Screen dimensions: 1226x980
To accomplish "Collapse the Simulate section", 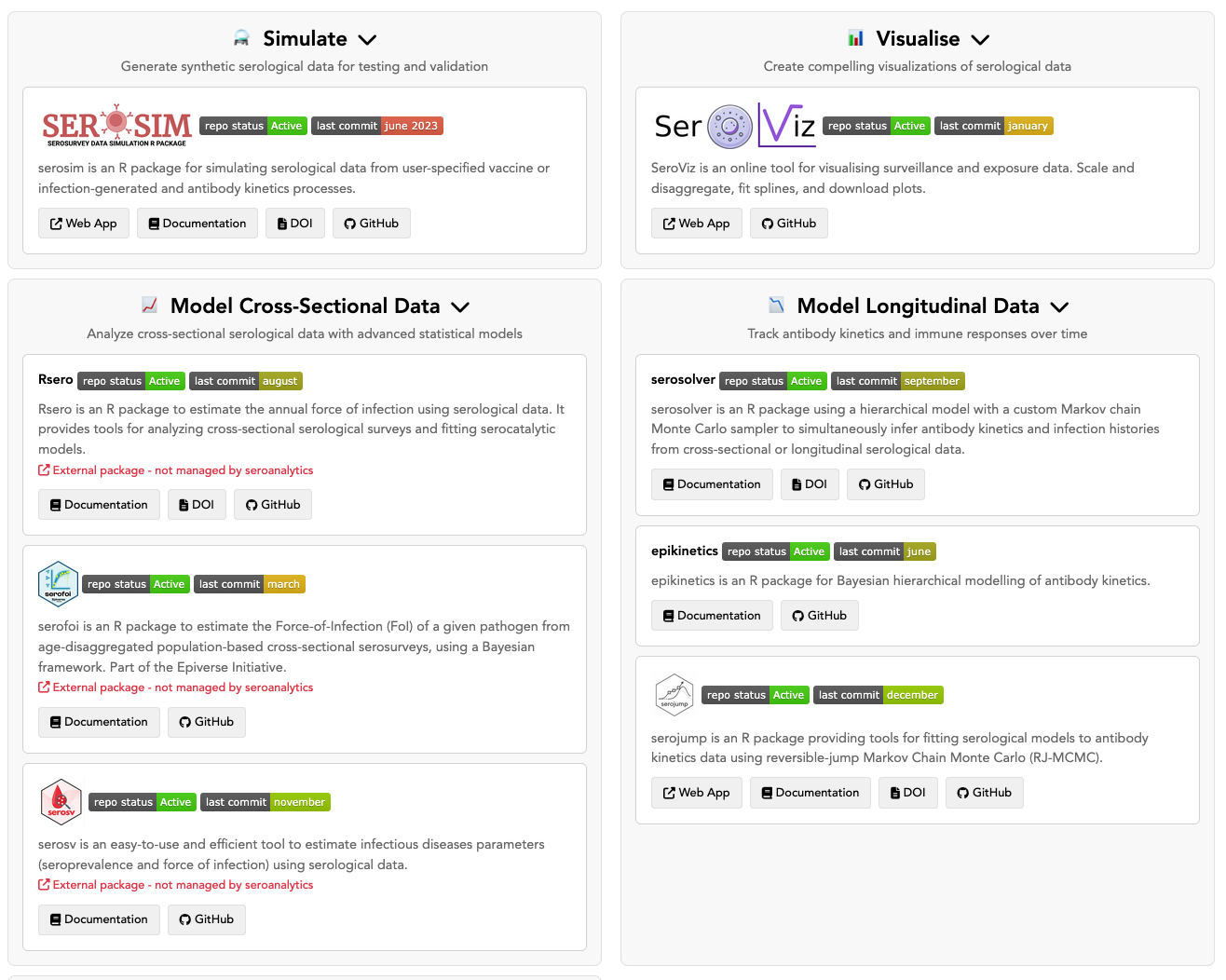I will (367, 40).
